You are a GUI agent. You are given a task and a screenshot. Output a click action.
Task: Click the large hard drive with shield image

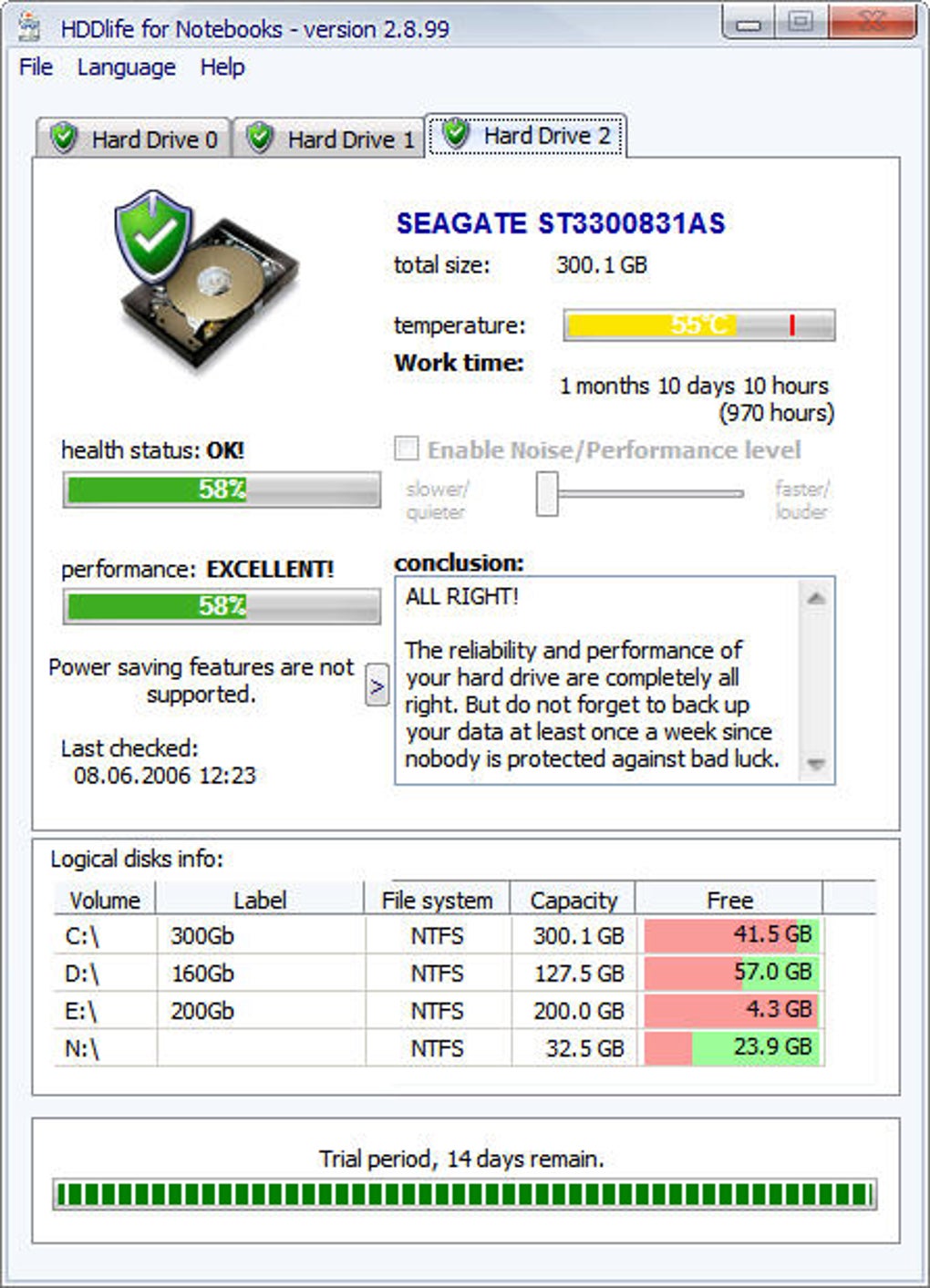click(205, 281)
